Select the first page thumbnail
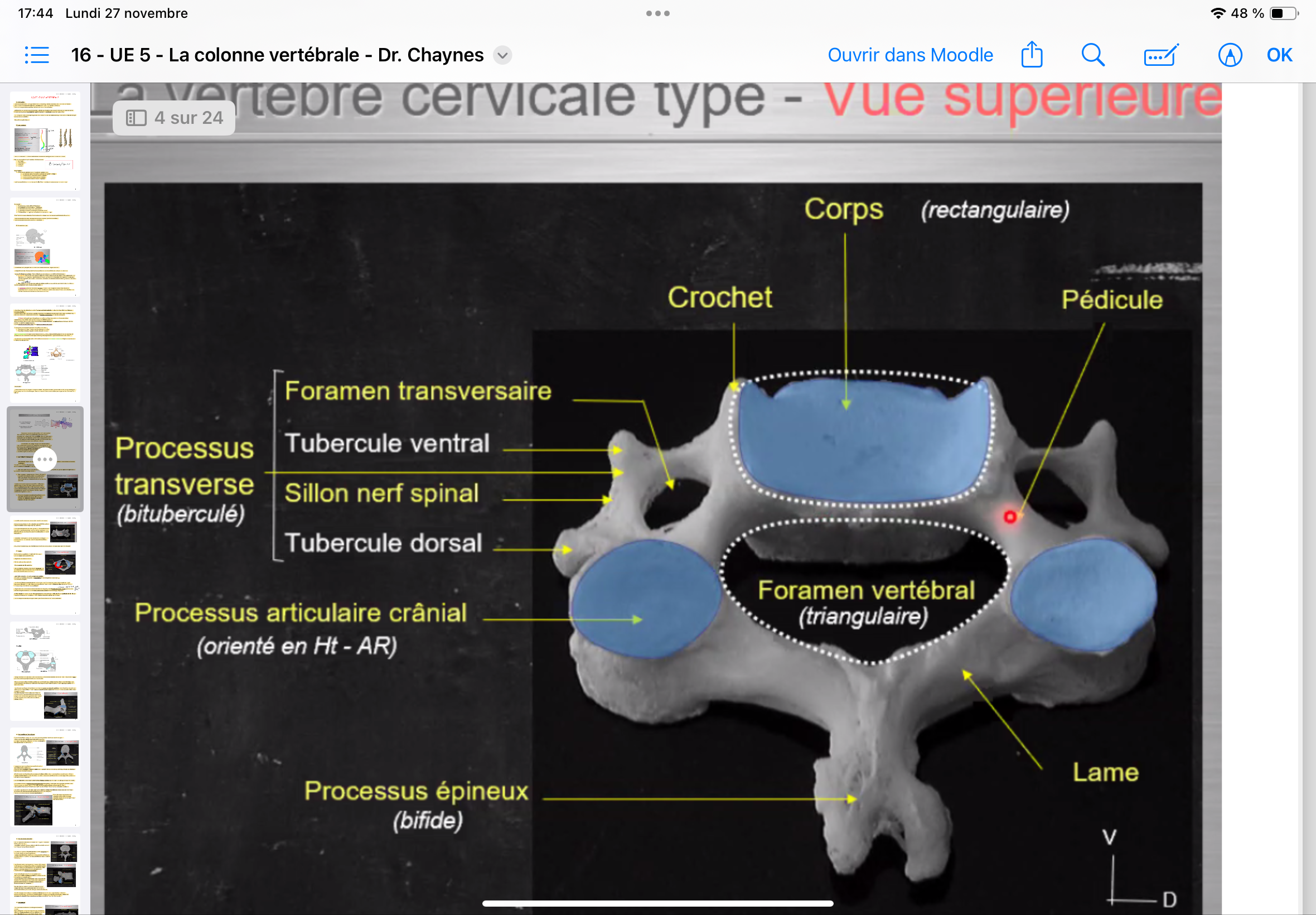The height and width of the screenshot is (915, 1316). click(45, 141)
